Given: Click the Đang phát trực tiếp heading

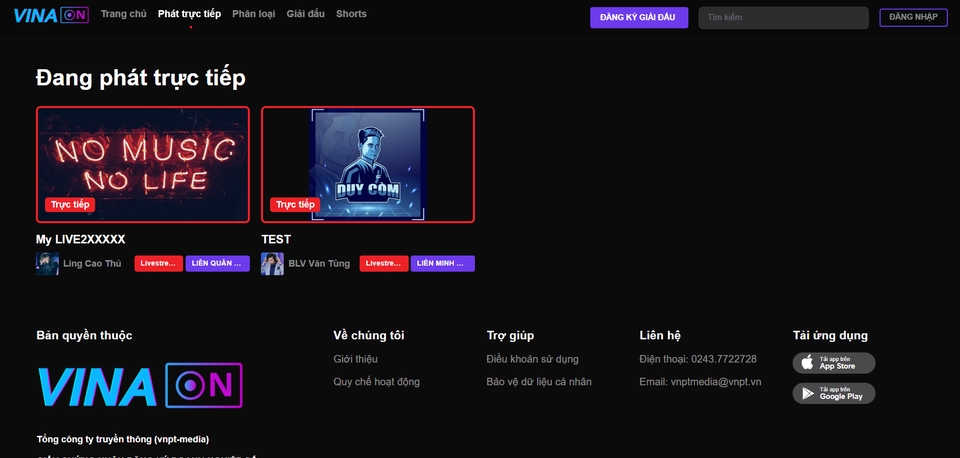Looking at the screenshot, I should click(x=141, y=78).
